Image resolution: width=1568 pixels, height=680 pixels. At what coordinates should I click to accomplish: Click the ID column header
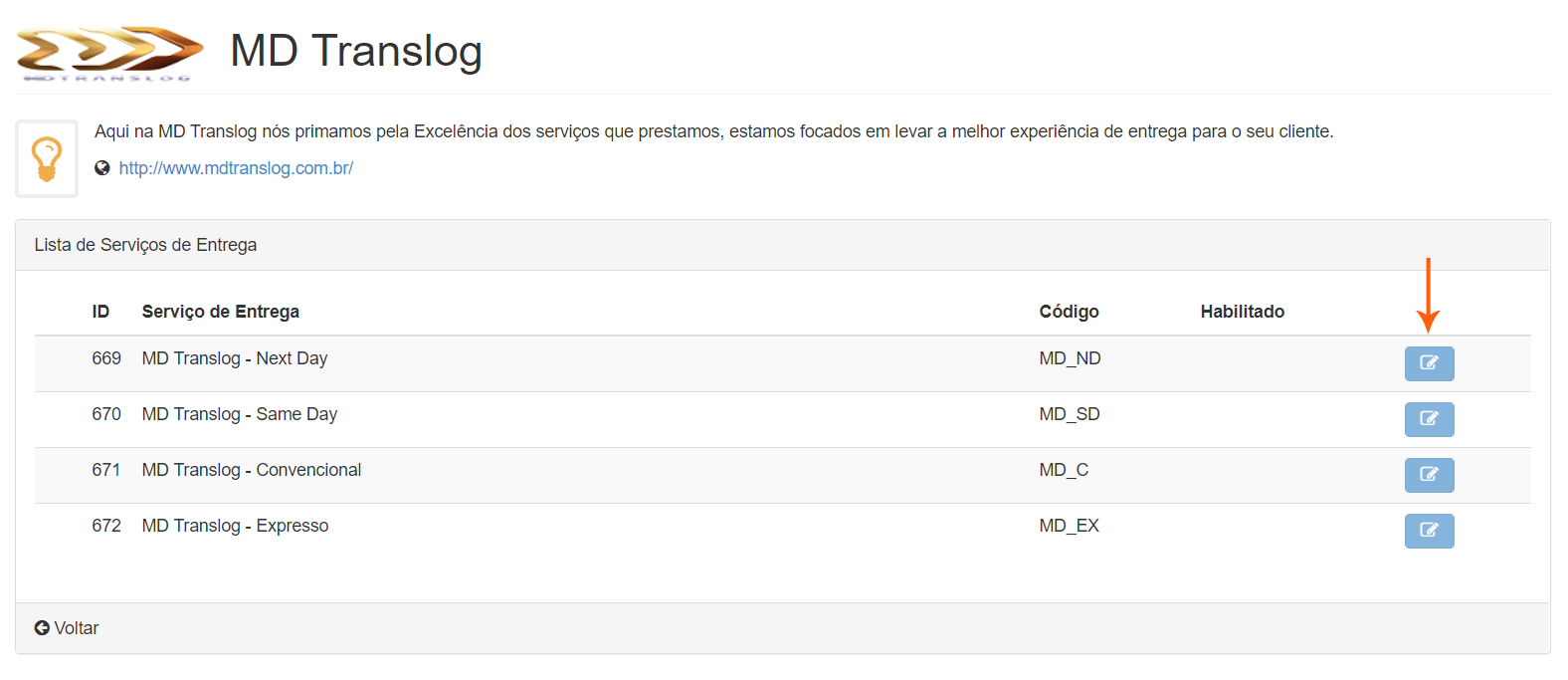pos(100,312)
